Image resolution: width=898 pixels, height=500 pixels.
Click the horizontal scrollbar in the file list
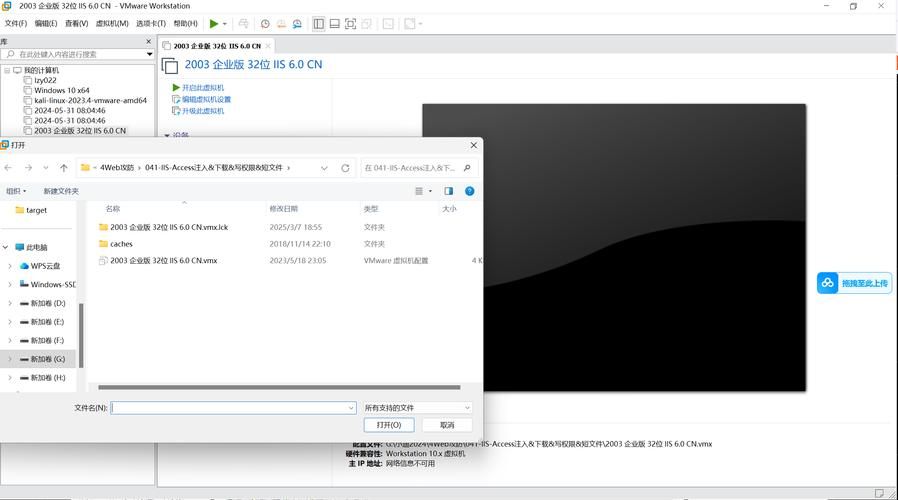pos(279,387)
